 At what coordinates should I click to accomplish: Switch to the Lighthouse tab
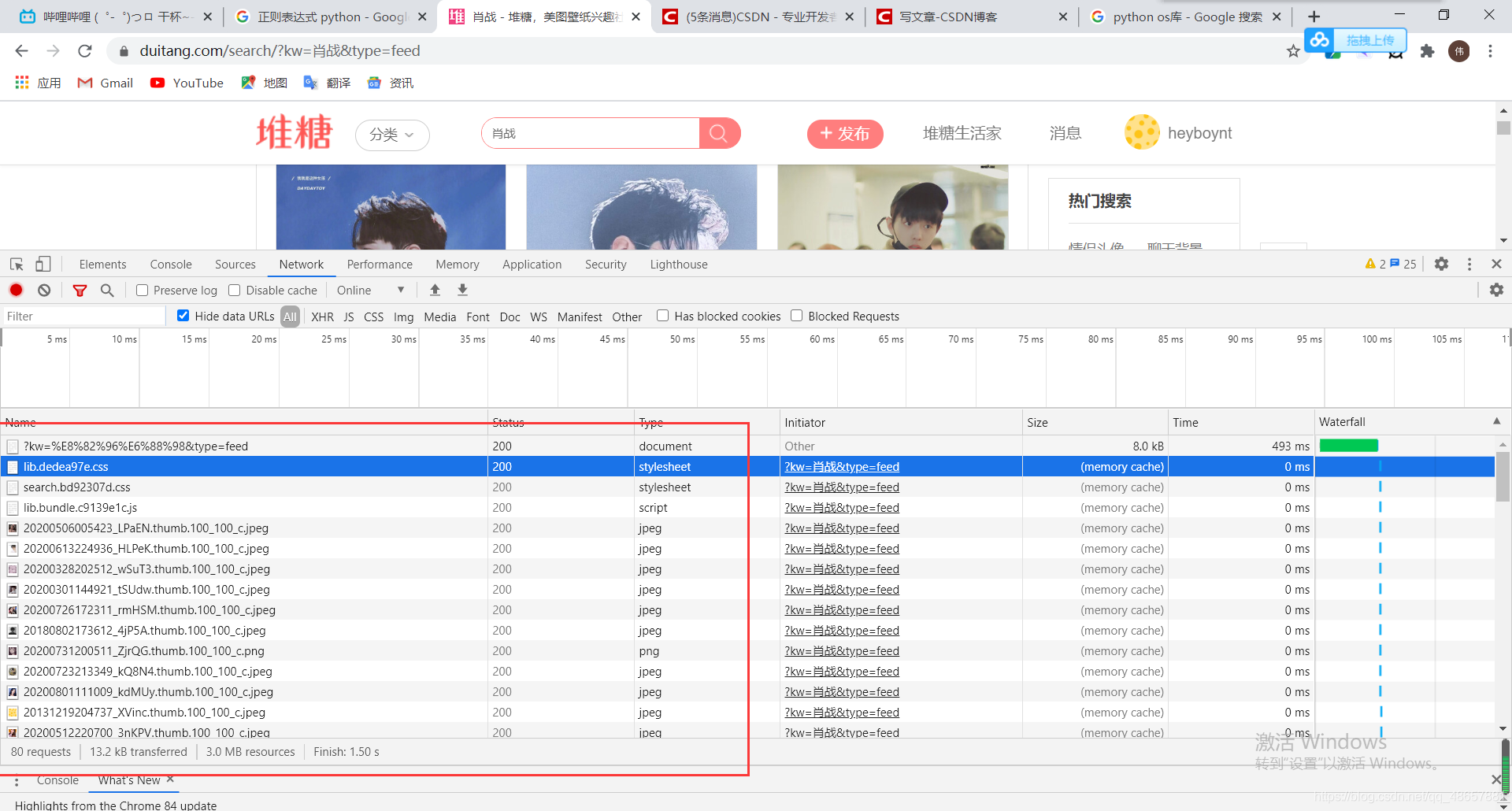tap(679, 265)
